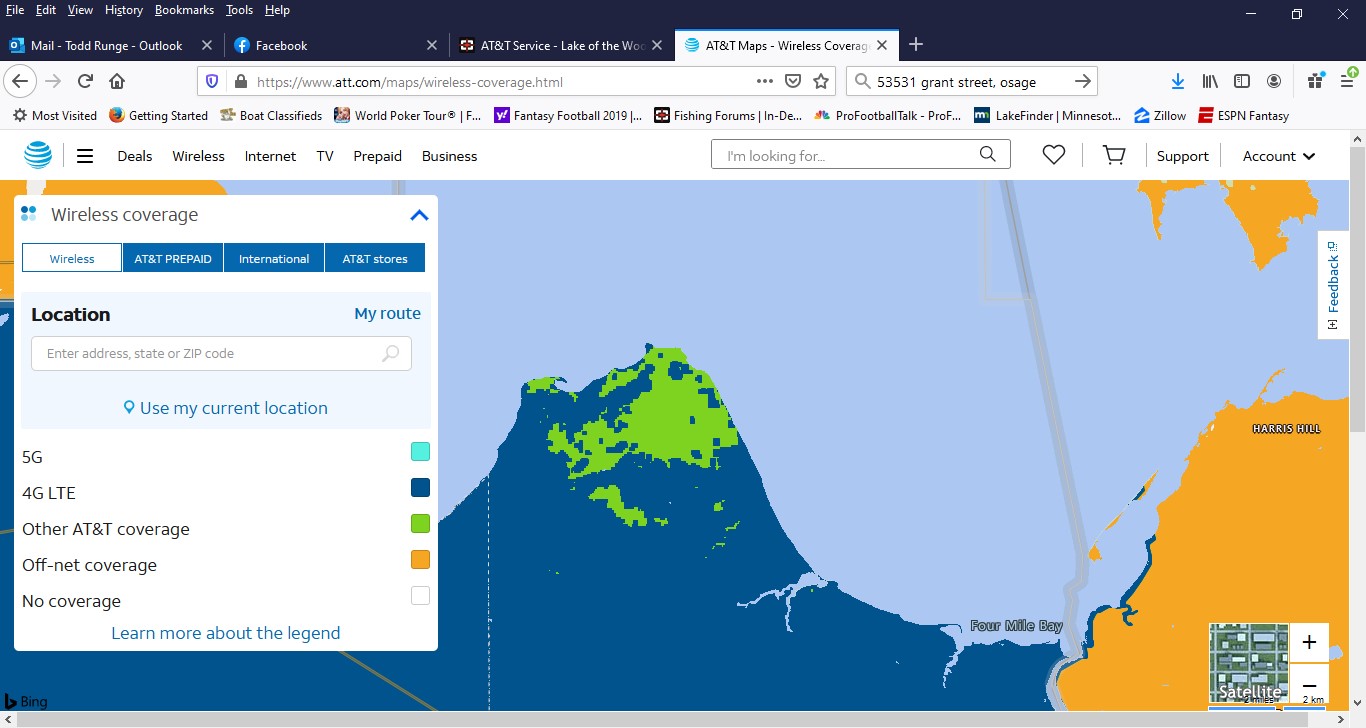The height and width of the screenshot is (728, 1366).
Task: Click the magnifier in location field
Action: [x=391, y=353]
